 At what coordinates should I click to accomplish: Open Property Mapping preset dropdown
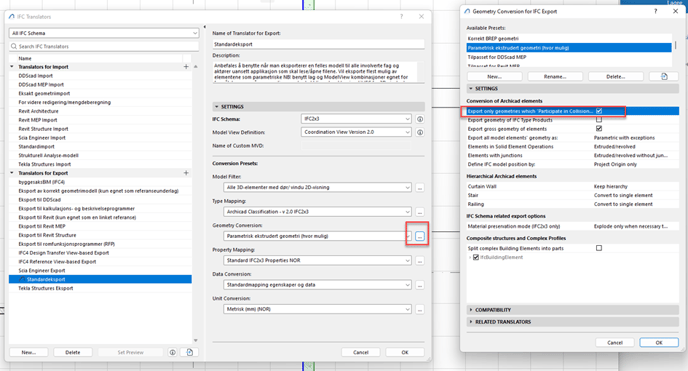tap(317, 260)
